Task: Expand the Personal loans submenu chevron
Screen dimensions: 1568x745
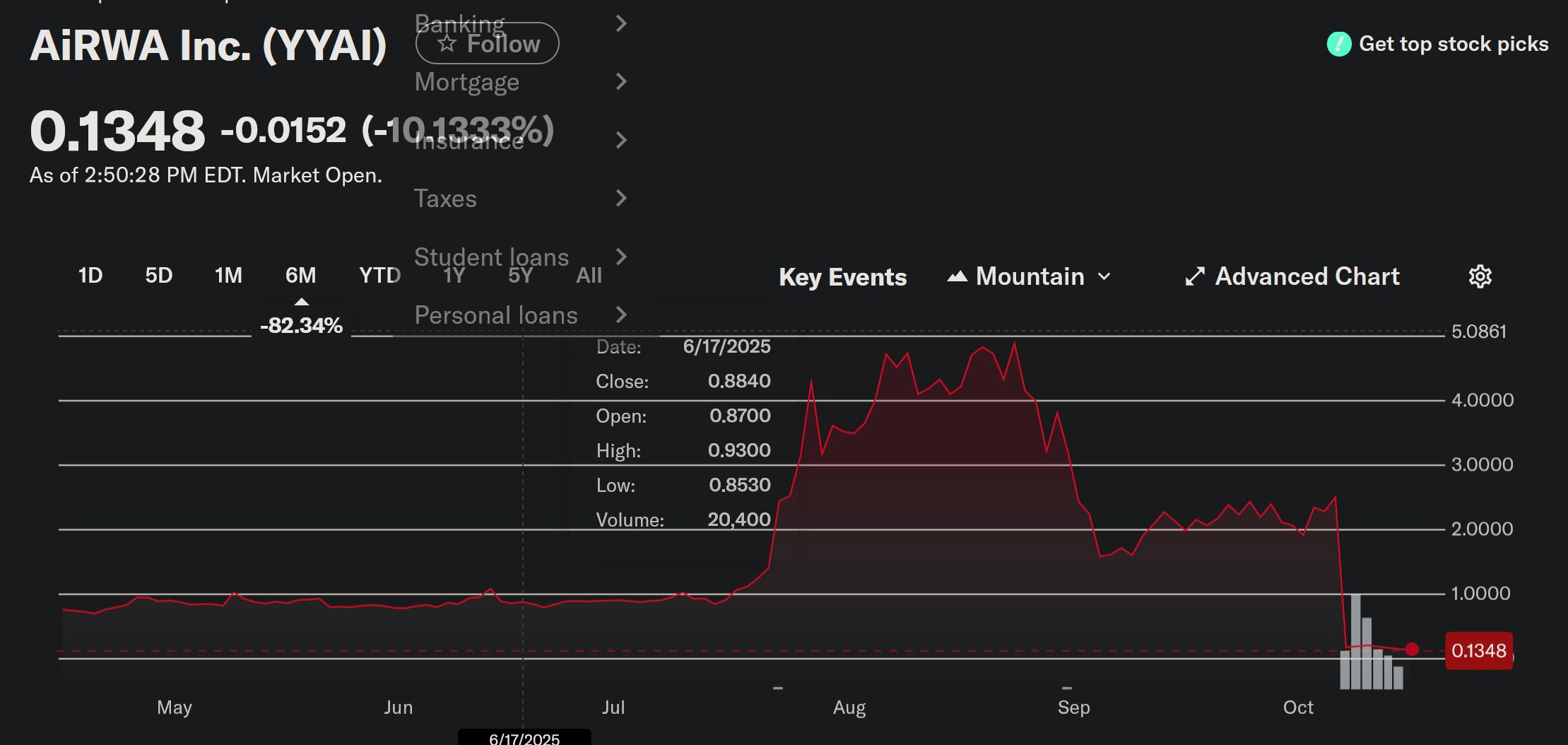Action: coord(621,315)
